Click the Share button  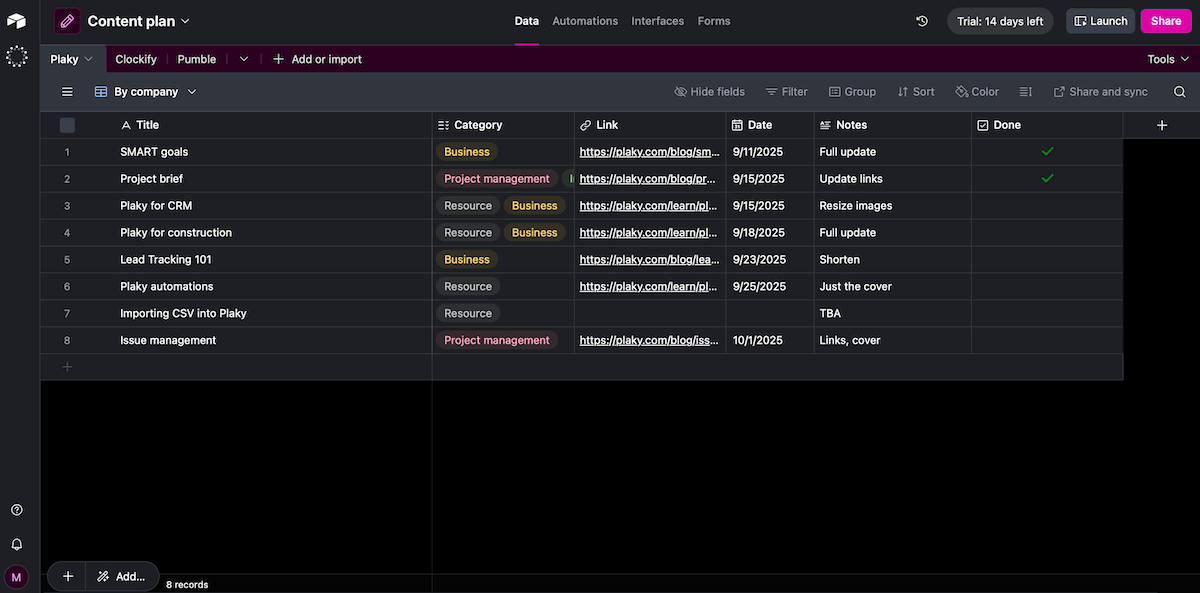1165,20
